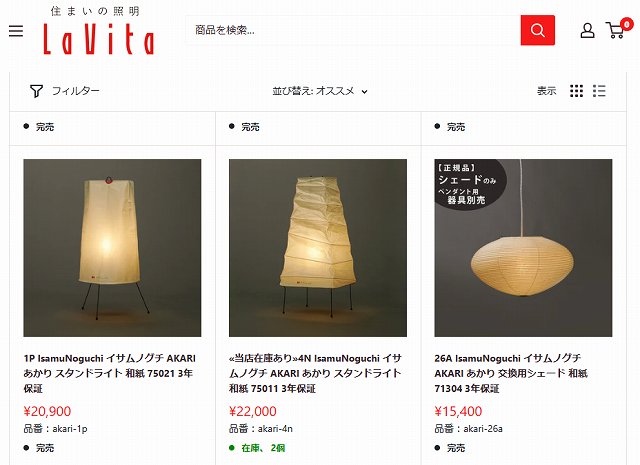Expand the 並び替え: オススメ sort dropdown
The image size is (640, 465).
320,91
